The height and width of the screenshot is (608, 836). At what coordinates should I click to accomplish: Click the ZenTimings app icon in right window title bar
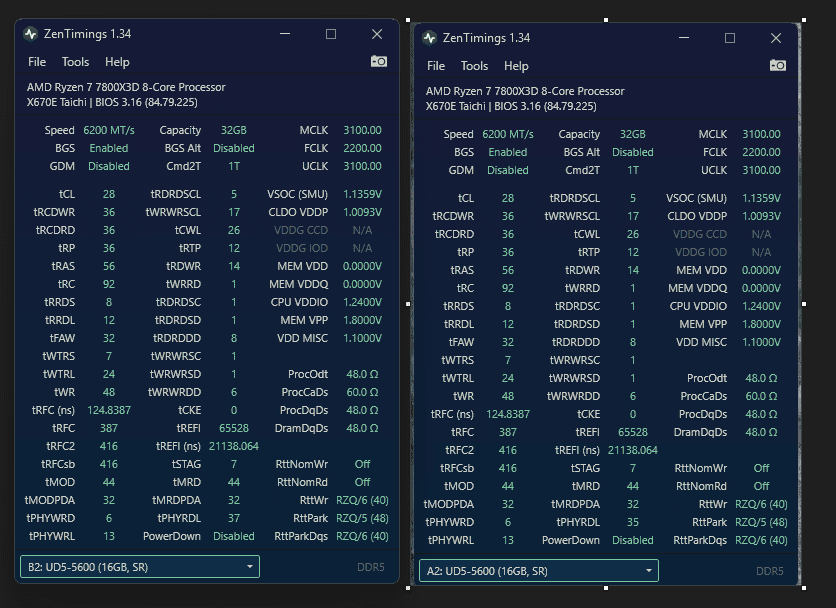pyautogui.click(x=429, y=38)
